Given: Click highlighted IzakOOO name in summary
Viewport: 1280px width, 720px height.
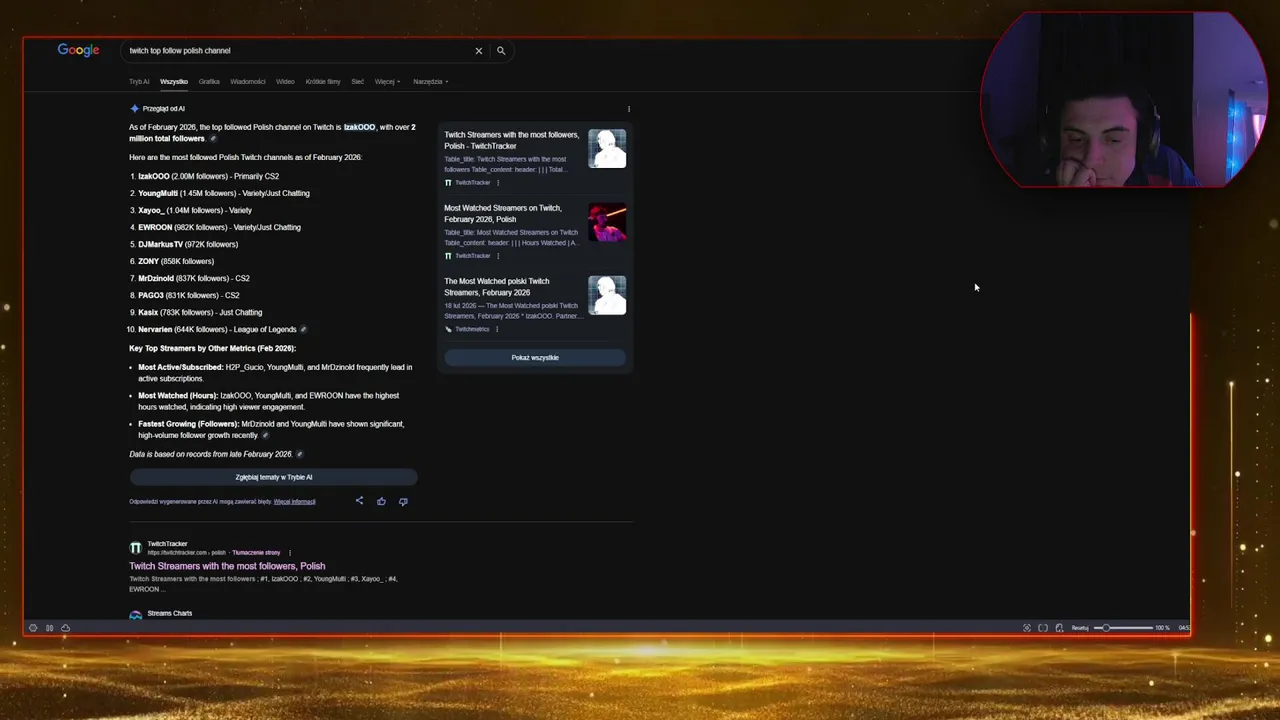Looking at the screenshot, I should coord(359,127).
